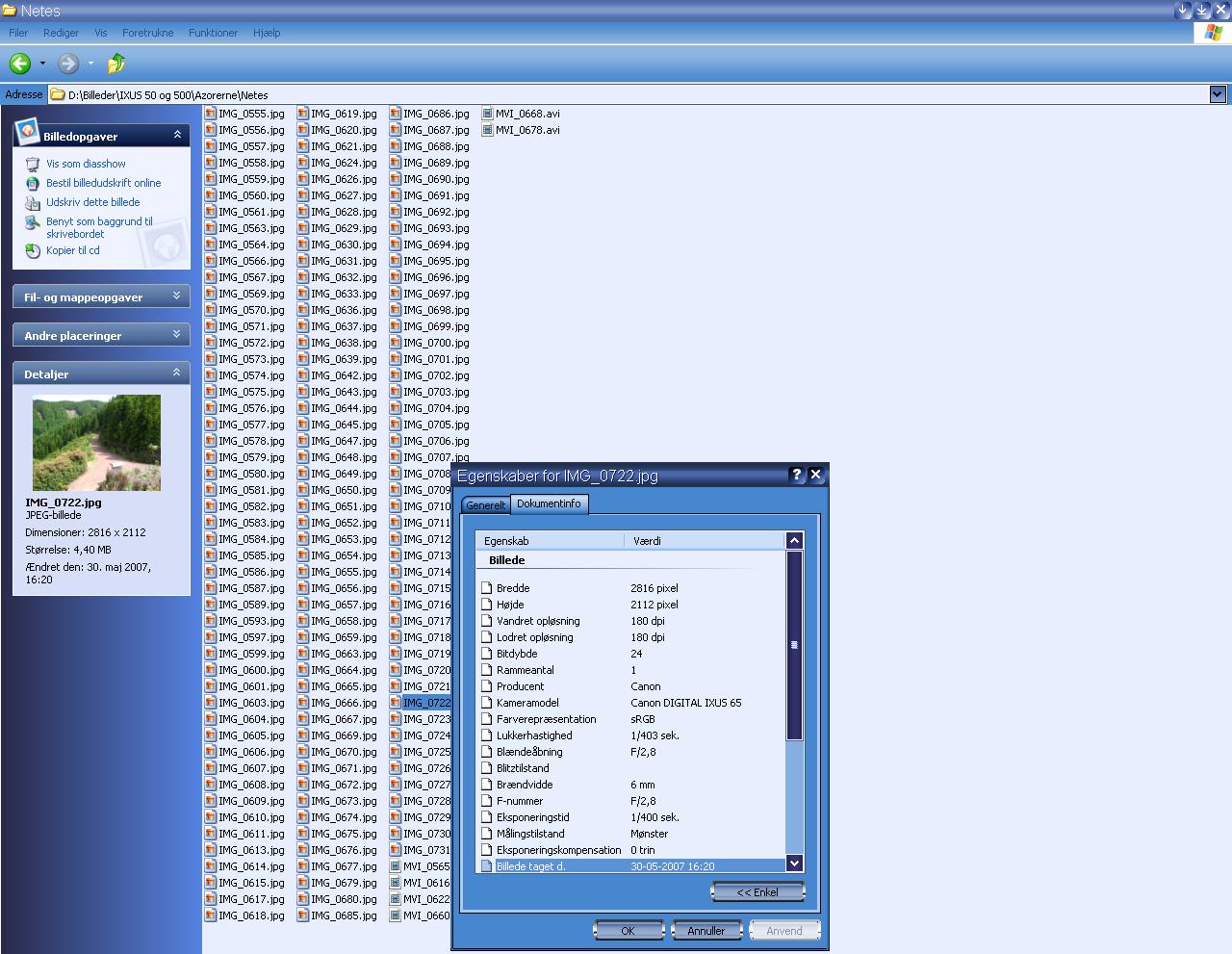Screen dimensions: 1232x954
Task: Select file IMG_0685.jpg icon
Action: [x=302, y=915]
